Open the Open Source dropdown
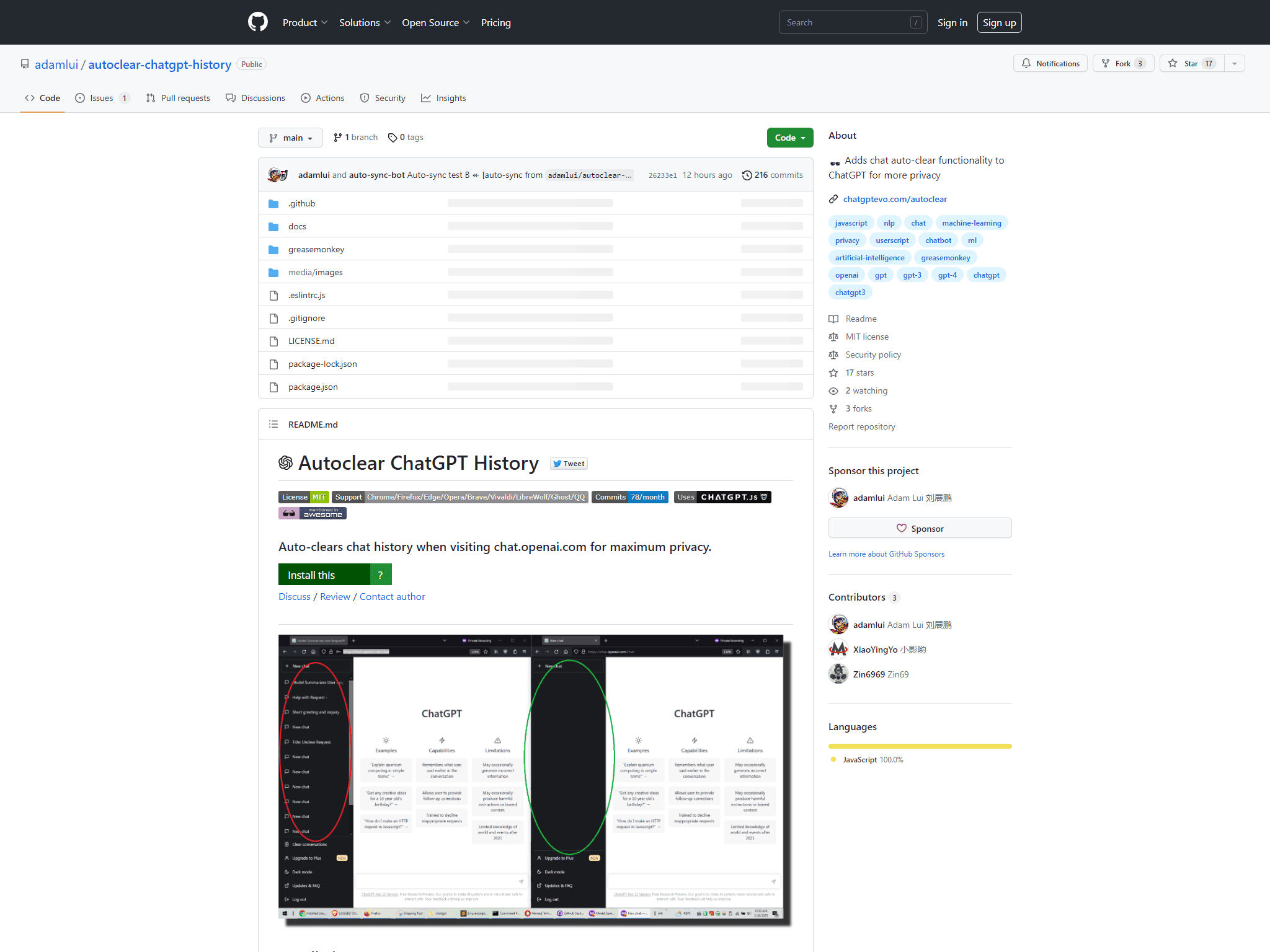Image resolution: width=1270 pixels, height=952 pixels. tap(435, 22)
